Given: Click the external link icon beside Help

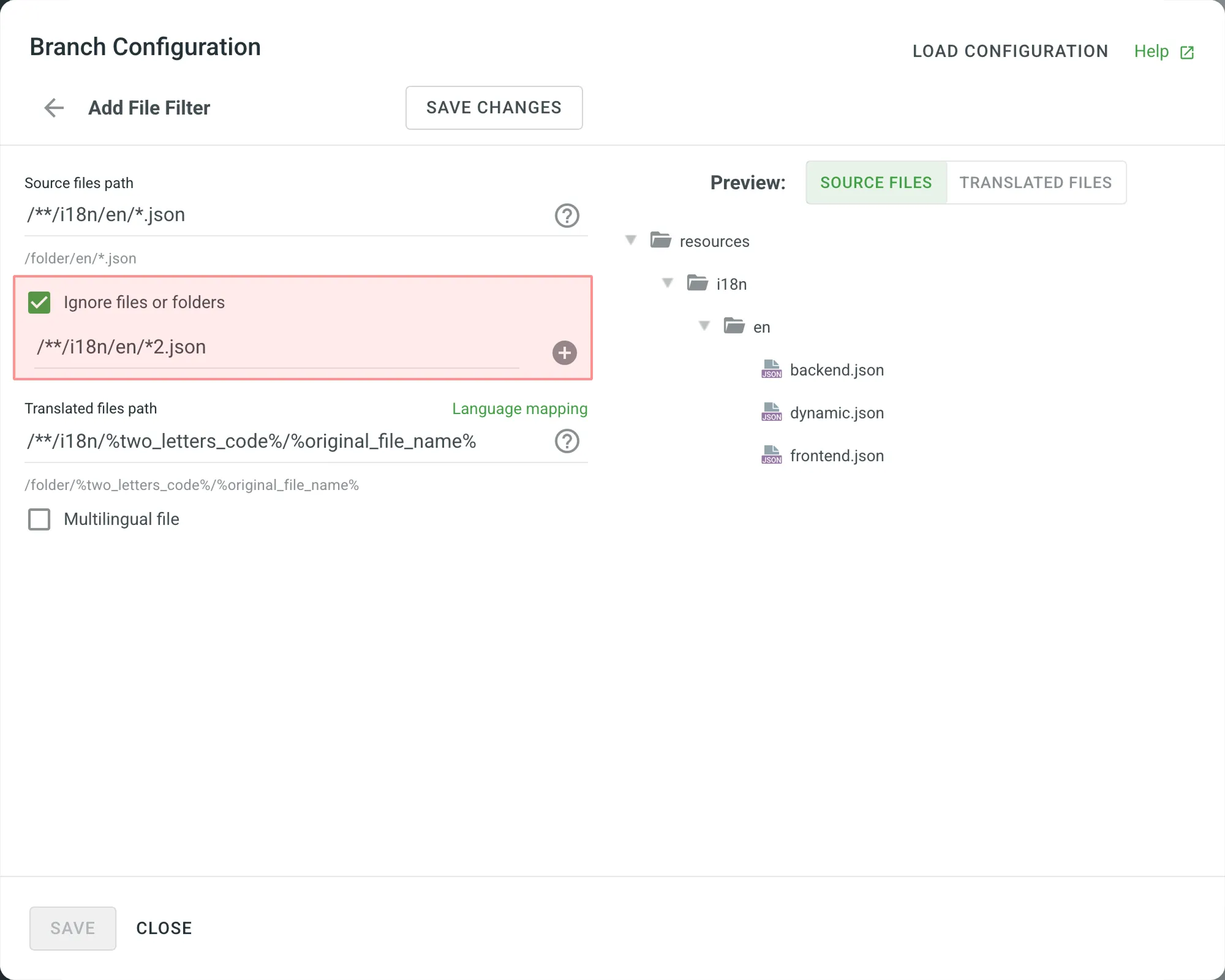Looking at the screenshot, I should (1186, 53).
